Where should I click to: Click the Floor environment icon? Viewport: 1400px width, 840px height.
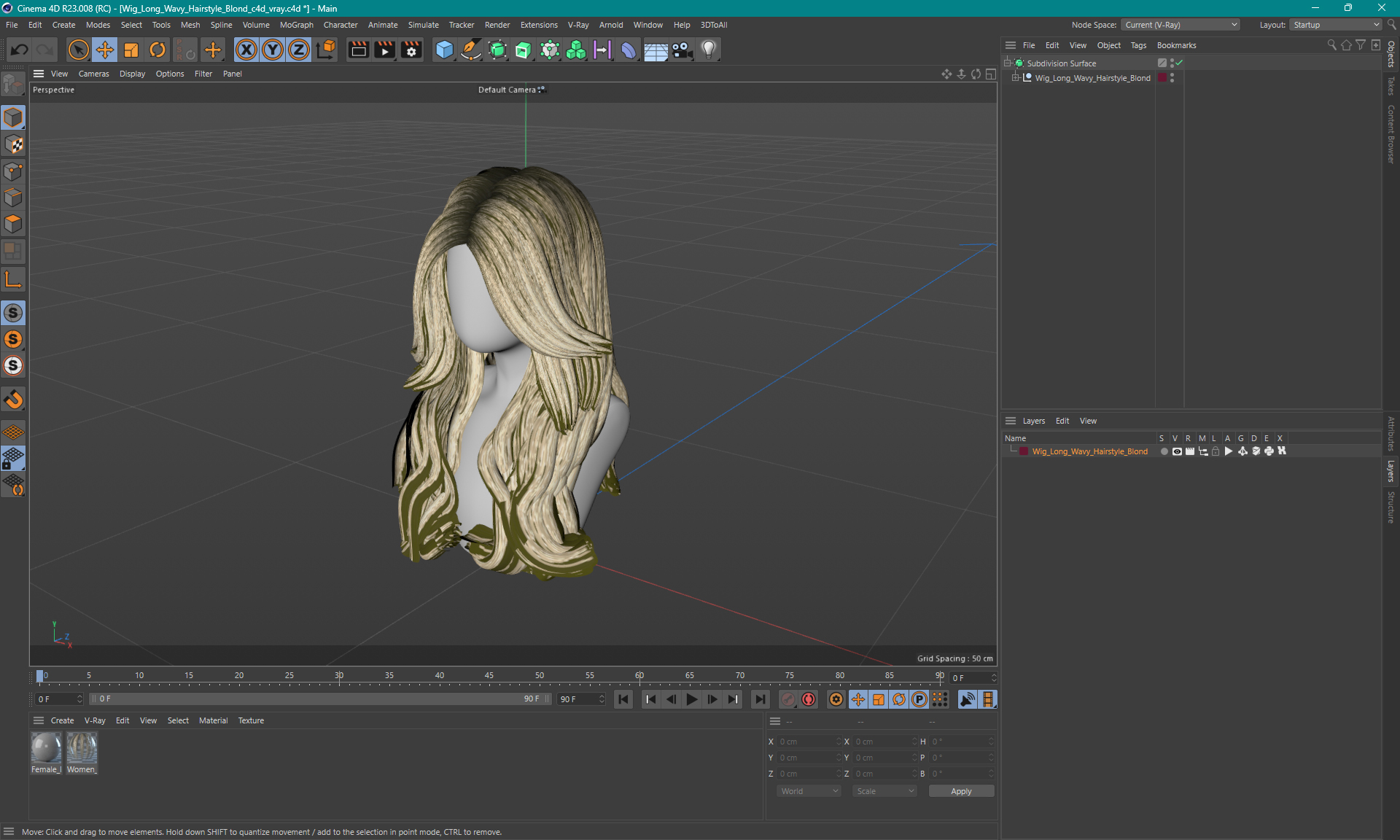(x=656, y=50)
